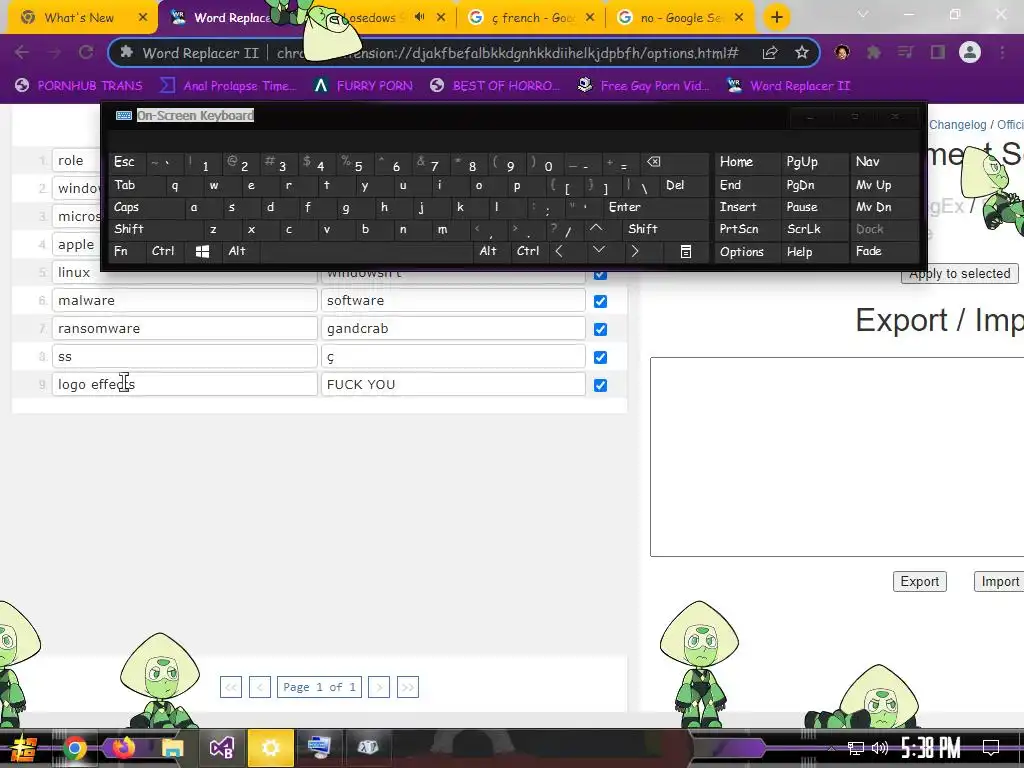This screenshot has height=768, width=1024.
Task: Open volume control in system tray
Action: click(880, 748)
